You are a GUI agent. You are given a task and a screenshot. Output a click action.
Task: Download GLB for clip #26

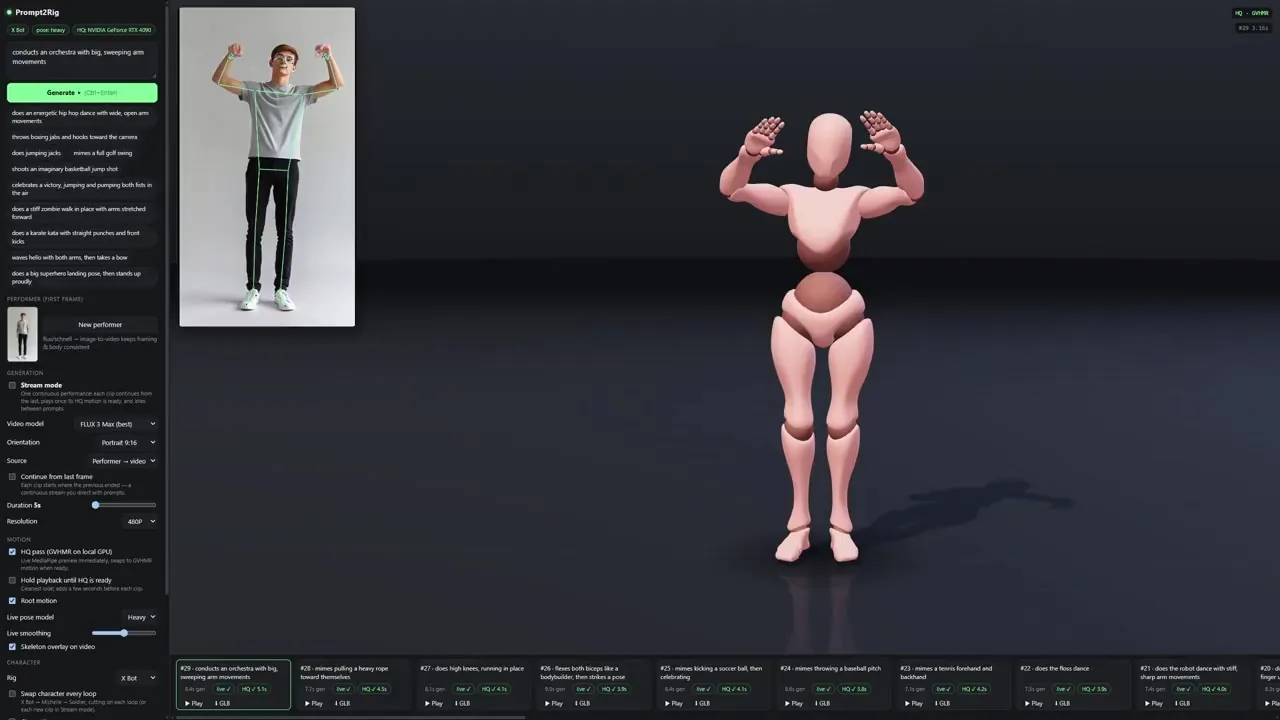pyautogui.click(x=582, y=703)
